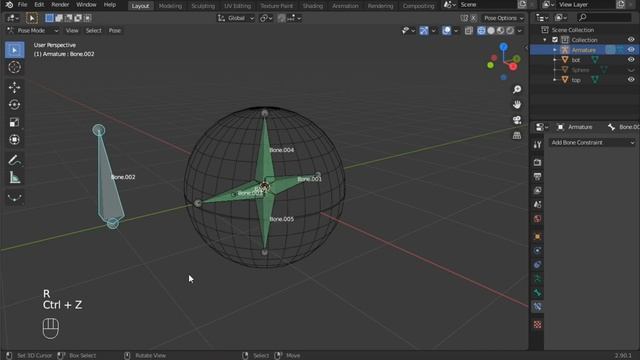This screenshot has width=640, height=360.
Task: Switch to Solid viewport shading
Action: pyautogui.click(x=491, y=31)
